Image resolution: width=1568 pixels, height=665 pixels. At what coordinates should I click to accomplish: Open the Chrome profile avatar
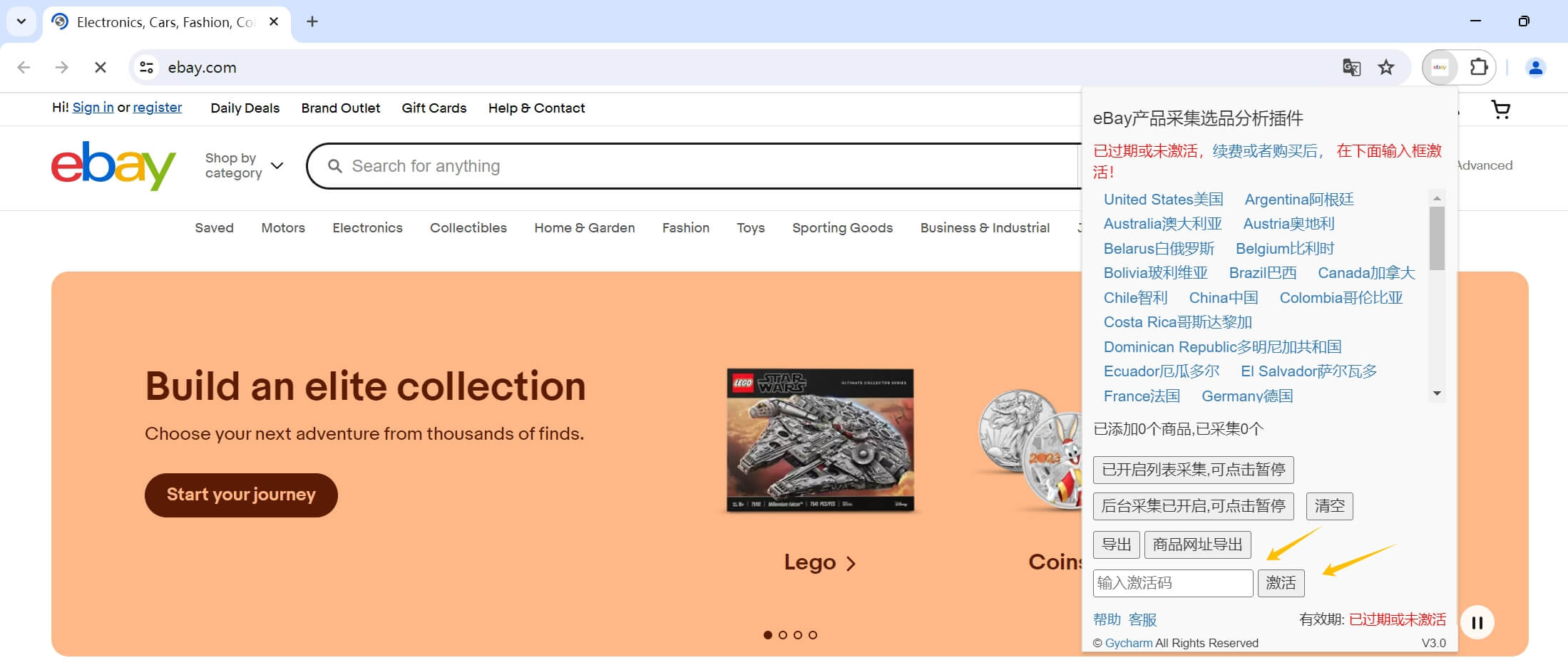coord(1535,67)
